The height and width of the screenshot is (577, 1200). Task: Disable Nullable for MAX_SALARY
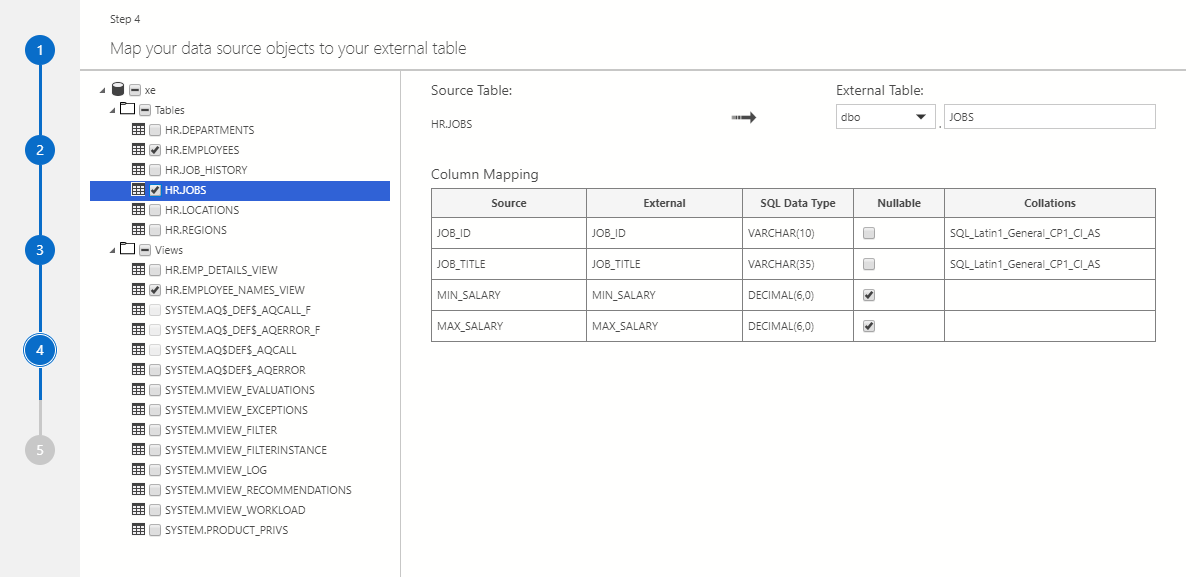click(867, 325)
